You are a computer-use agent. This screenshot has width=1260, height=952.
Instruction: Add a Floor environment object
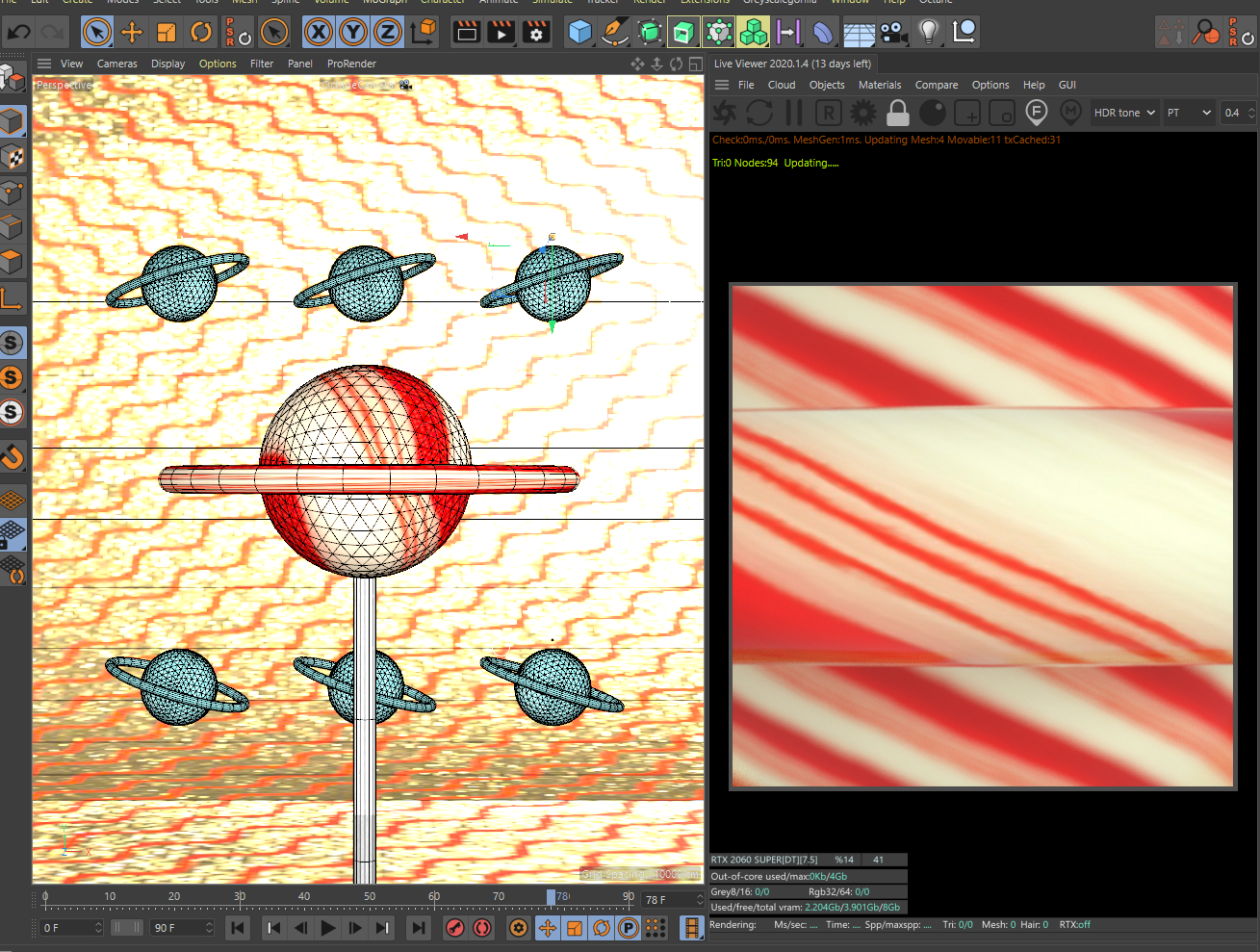[x=859, y=32]
